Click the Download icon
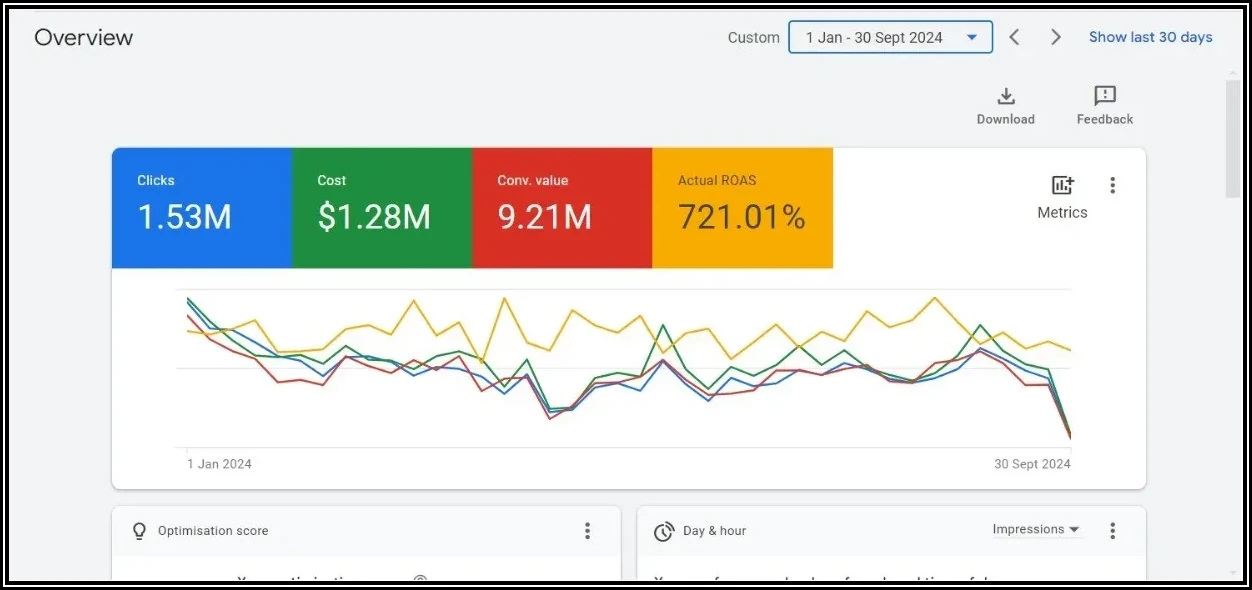Viewport: 1252px width, 590px height. (1006, 97)
